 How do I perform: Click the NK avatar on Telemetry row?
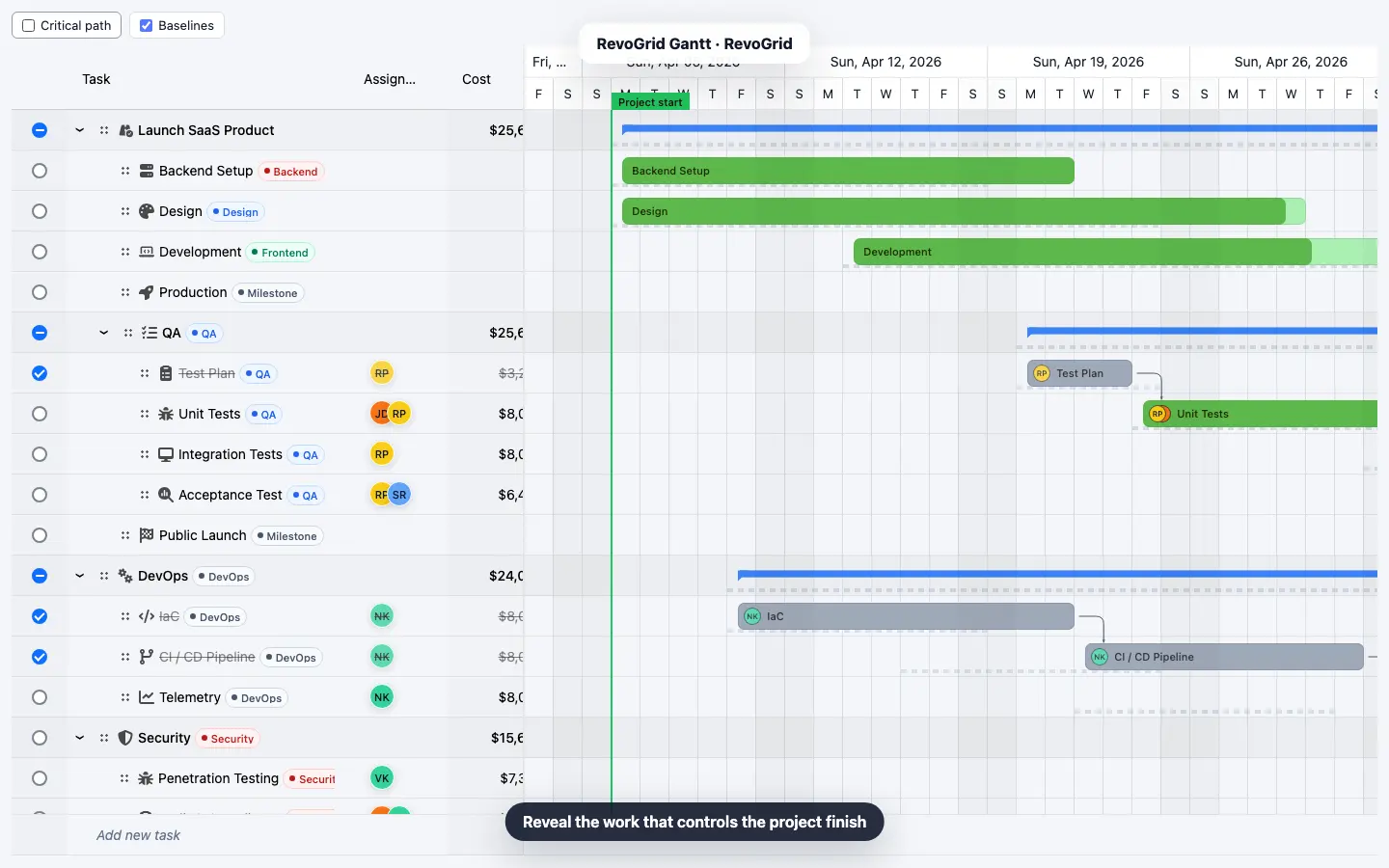[382, 697]
